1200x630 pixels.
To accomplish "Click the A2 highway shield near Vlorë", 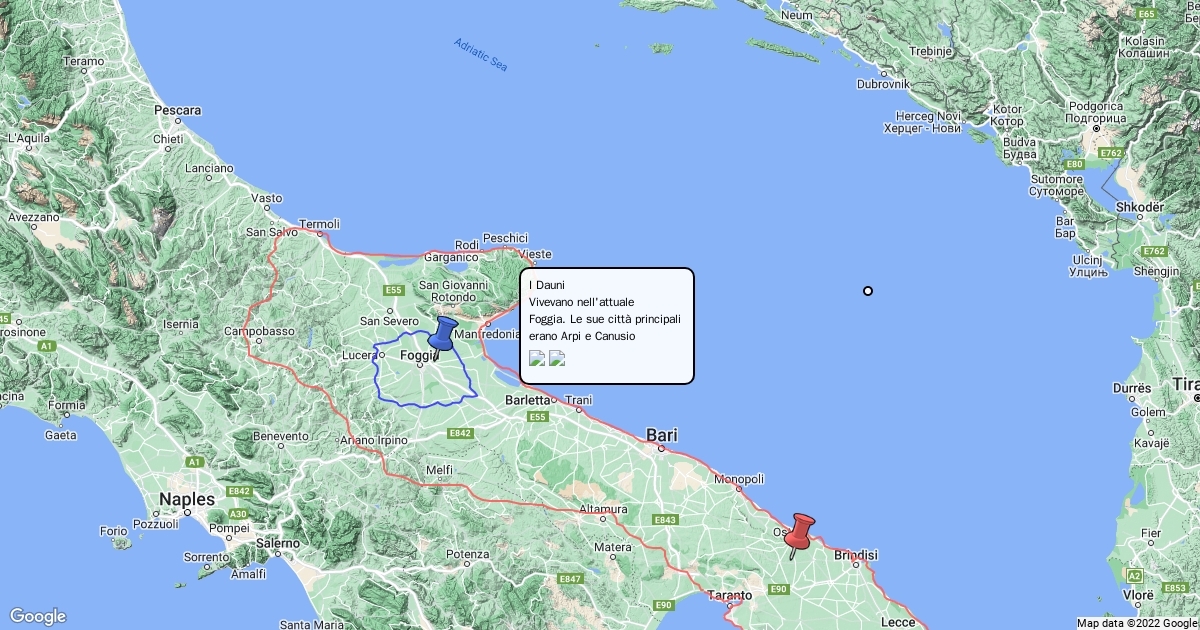I will click(1134, 576).
